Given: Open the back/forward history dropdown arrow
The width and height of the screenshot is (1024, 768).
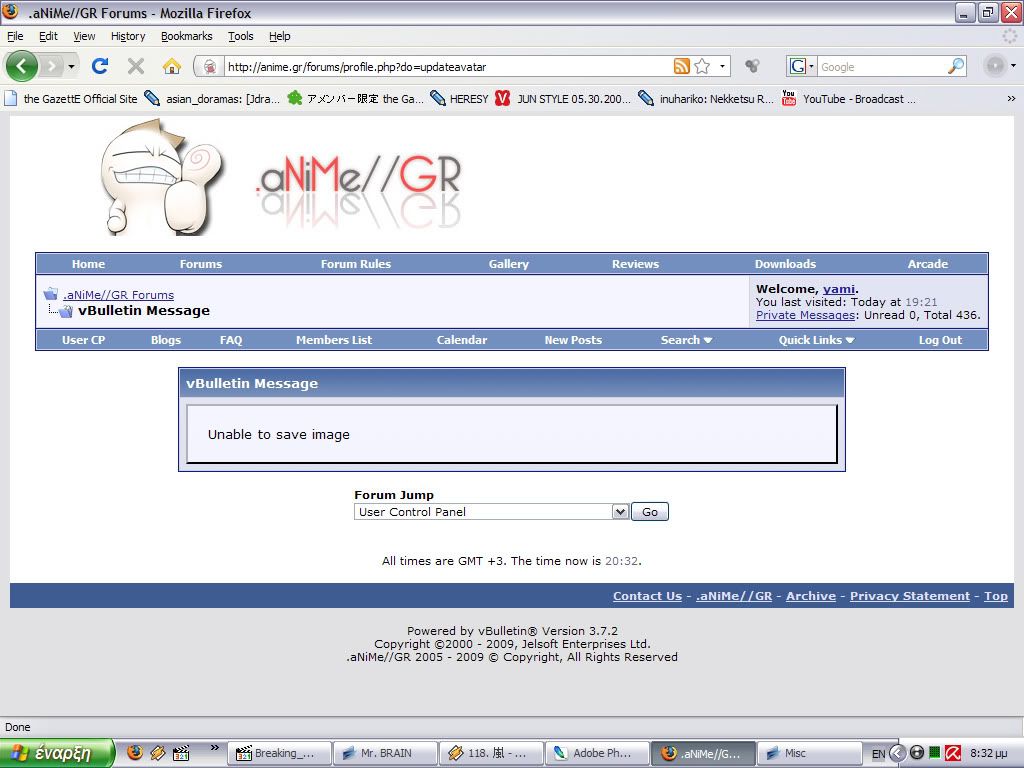Looking at the screenshot, I should pyautogui.click(x=71, y=66).
